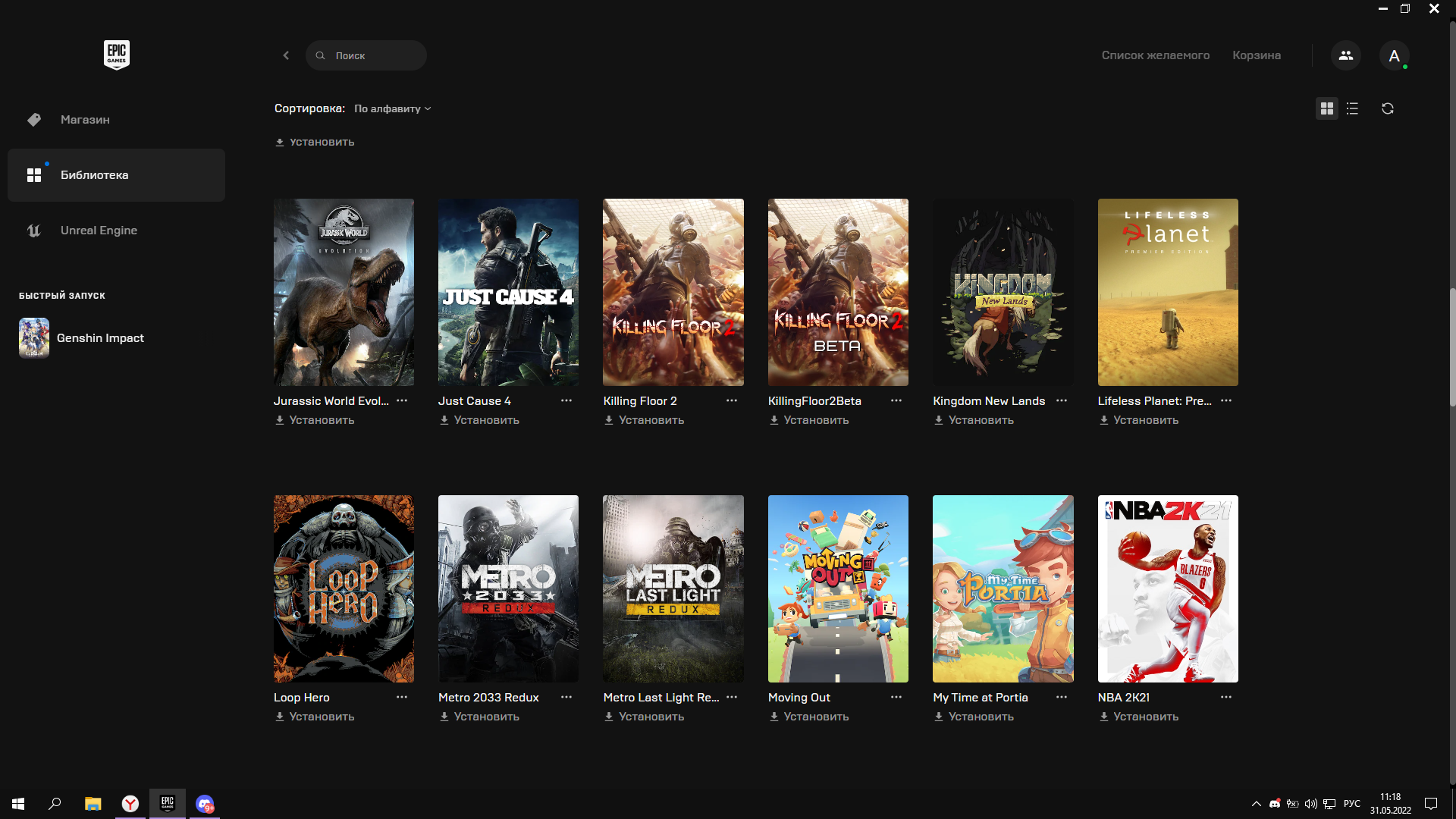1456x819 pixels.
Task: Install NBA 2K21
Action: click(x=1139, y=717)
